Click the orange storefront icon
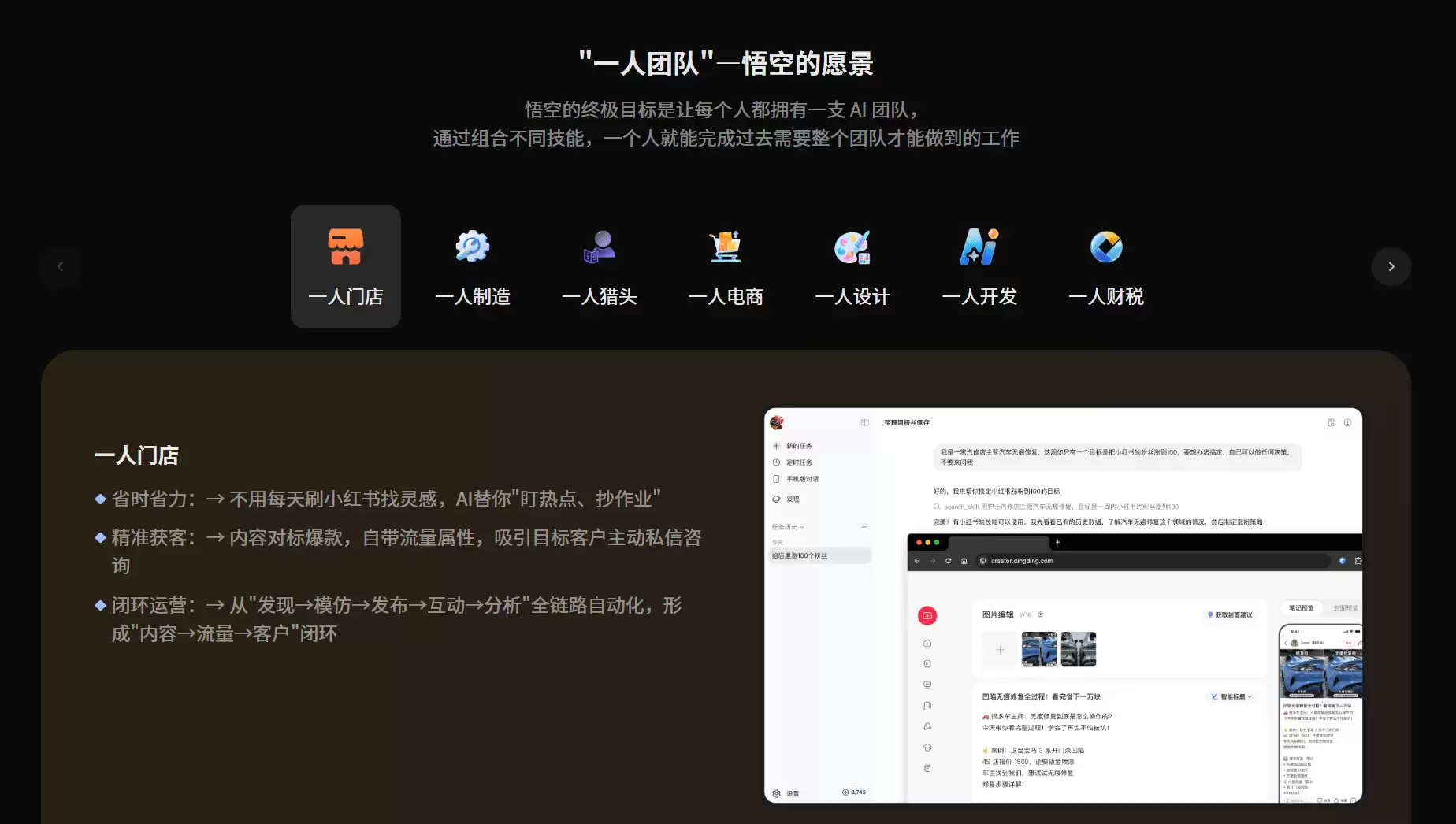1456x824 pixels. 346,247
